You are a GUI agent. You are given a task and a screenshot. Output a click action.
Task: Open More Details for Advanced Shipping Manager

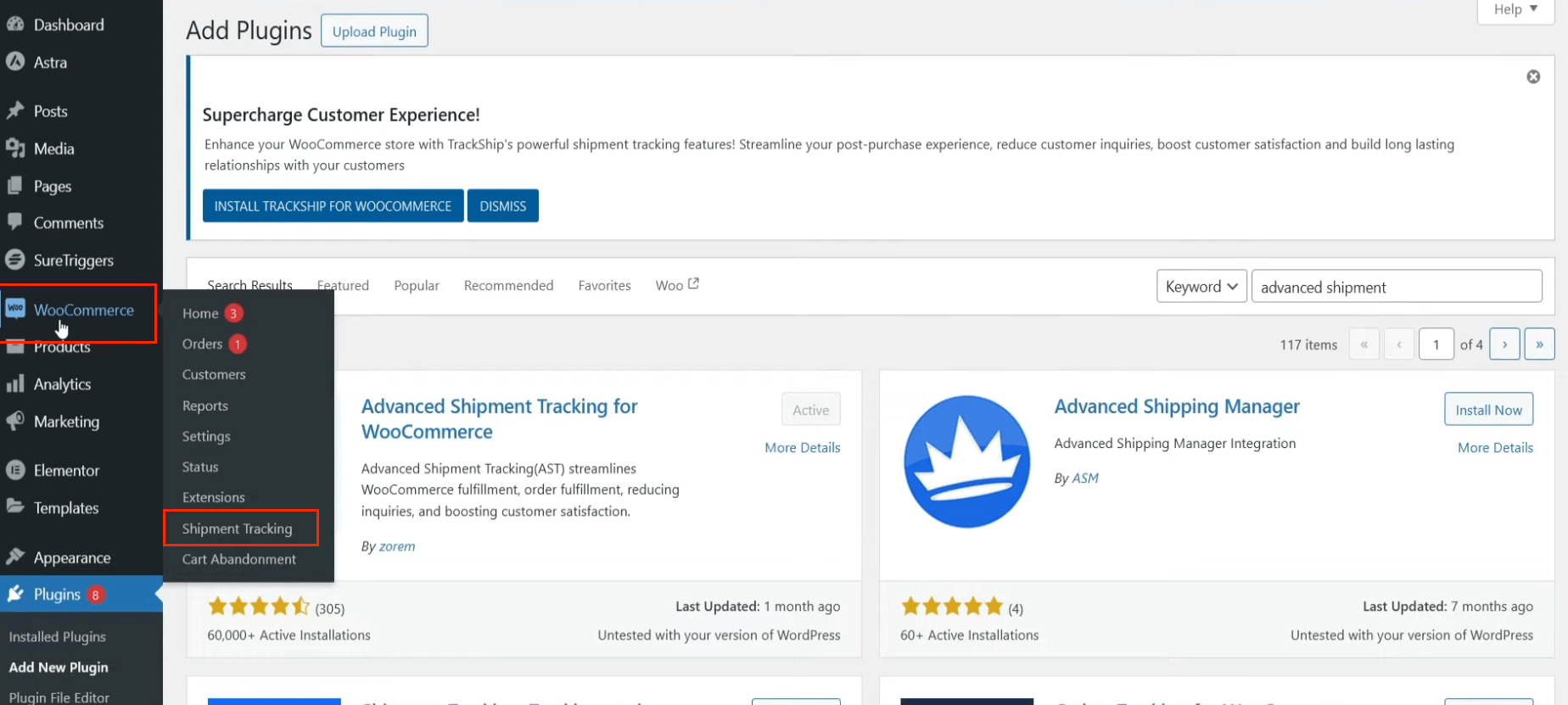click(1495, 448)
